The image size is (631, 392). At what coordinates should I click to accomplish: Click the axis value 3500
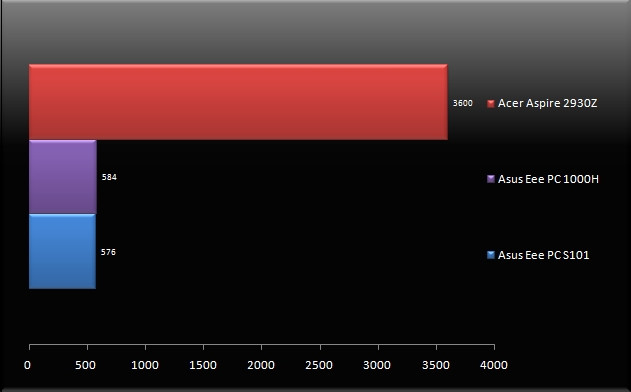click(x=435, y=365)
